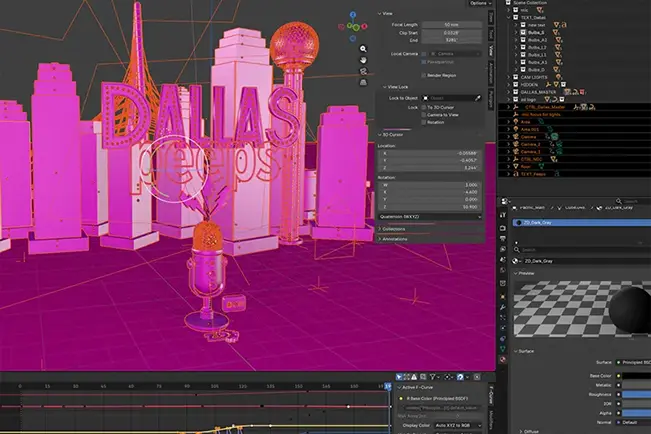Open Display Color Auto XYZ to RGB dropdown
Viewport: 651px width, 434px height.
click(458, 426)
